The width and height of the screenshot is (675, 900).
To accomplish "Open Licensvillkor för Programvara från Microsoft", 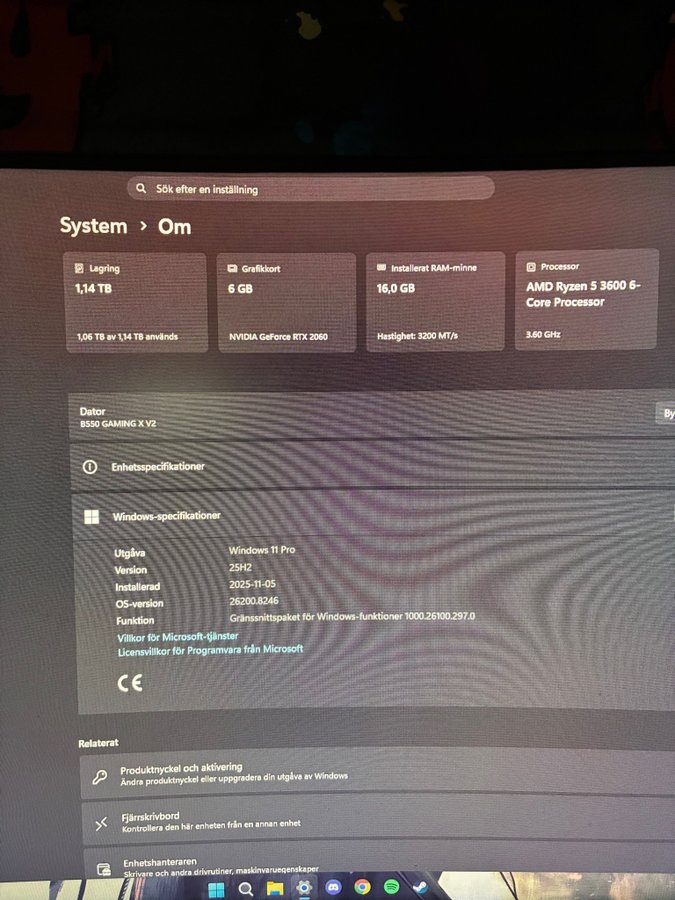I will (x=210, y=650).
